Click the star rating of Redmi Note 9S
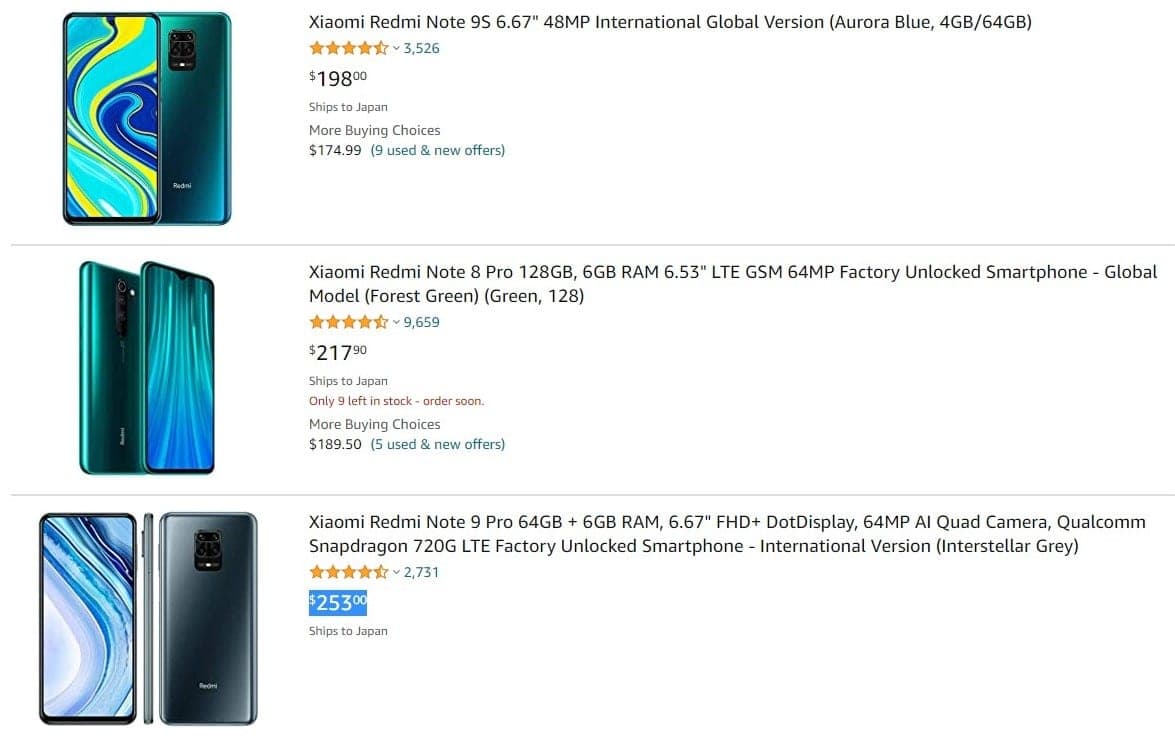 coord(348,48)
